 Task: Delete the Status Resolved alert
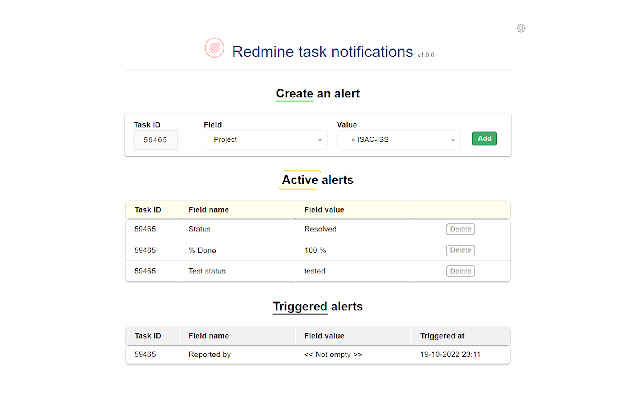coord(460,229)
